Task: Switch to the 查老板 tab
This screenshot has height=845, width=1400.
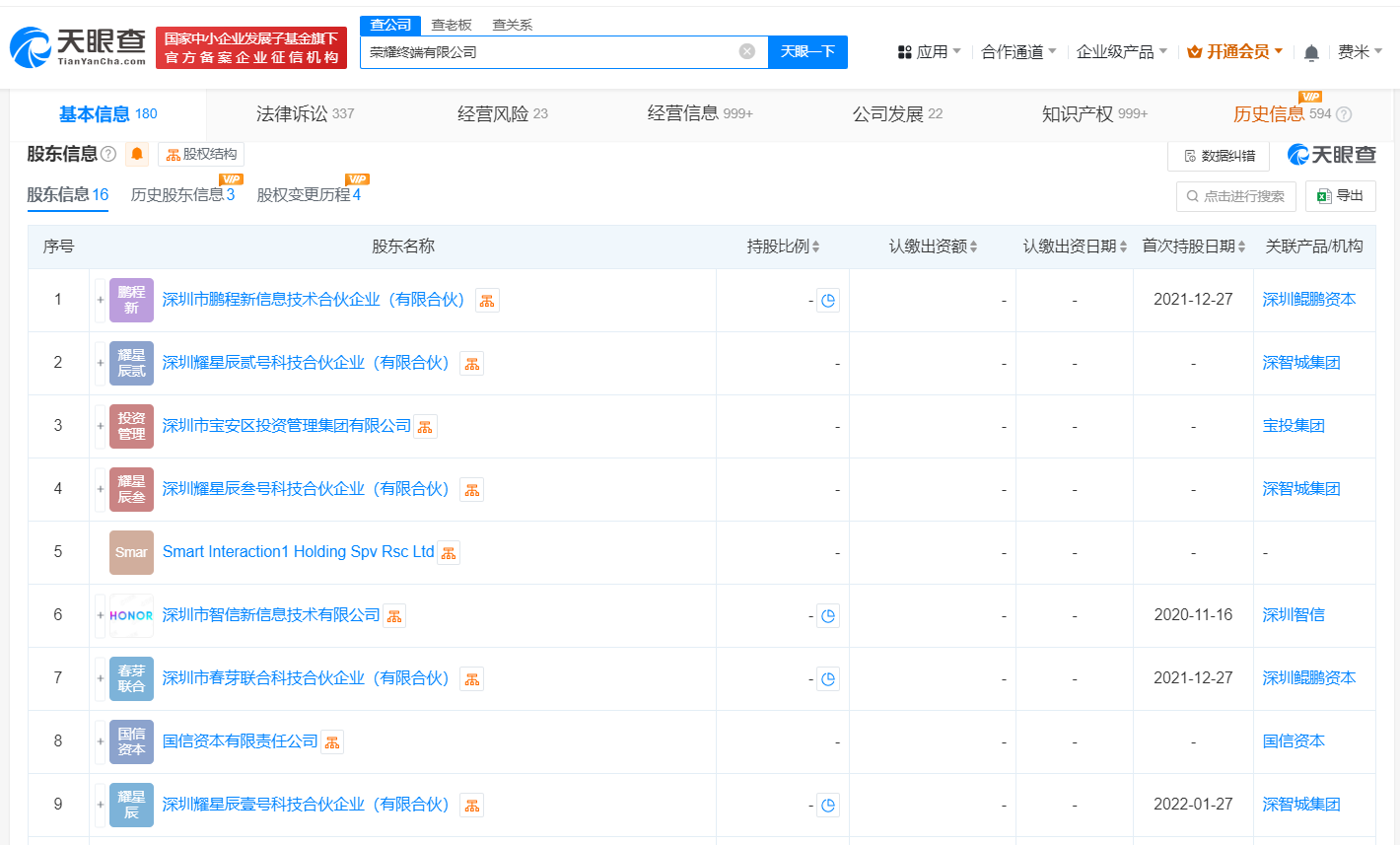Action: (x=451, y=24)
